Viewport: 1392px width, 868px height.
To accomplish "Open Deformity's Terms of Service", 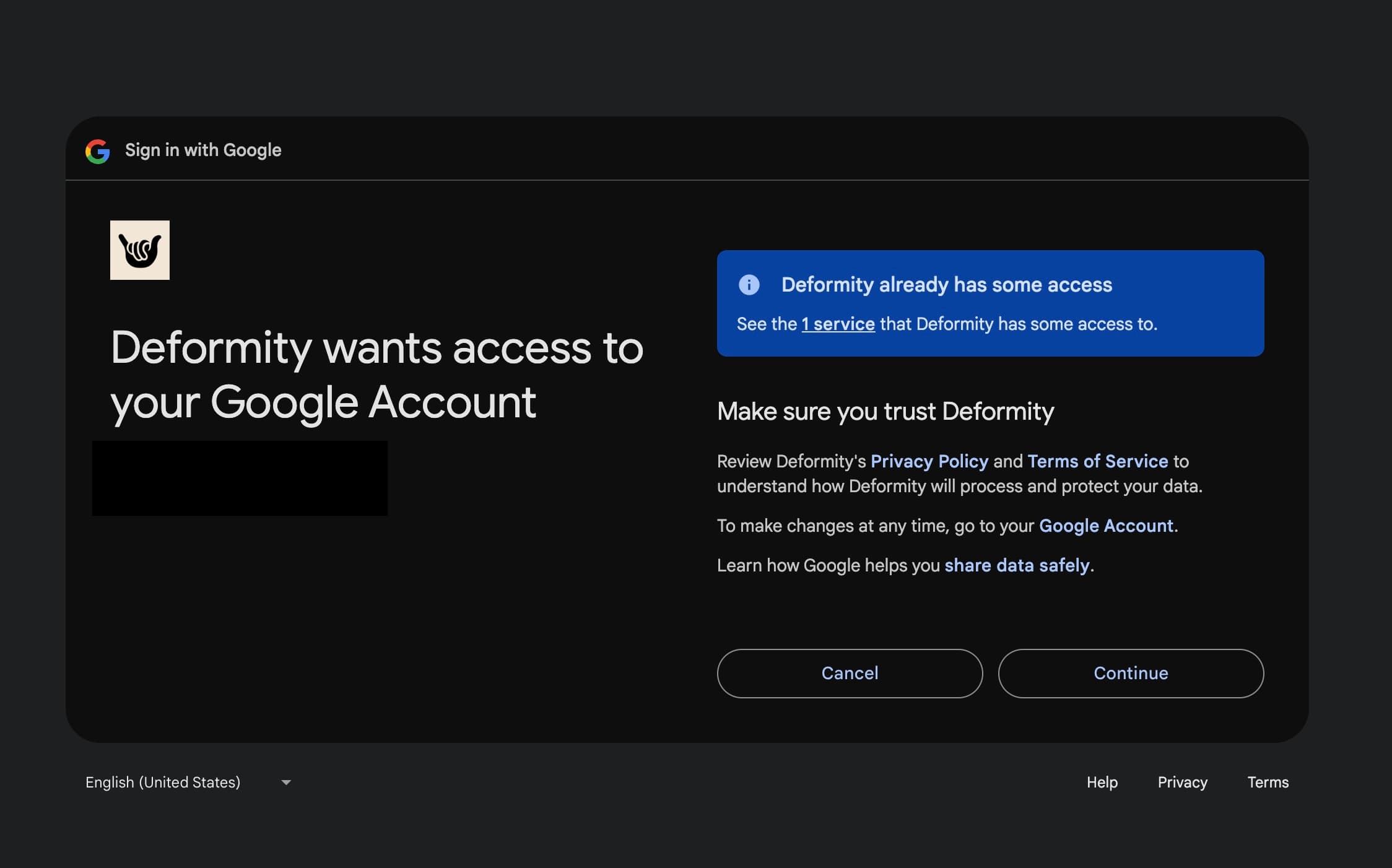I will 1097,461.
